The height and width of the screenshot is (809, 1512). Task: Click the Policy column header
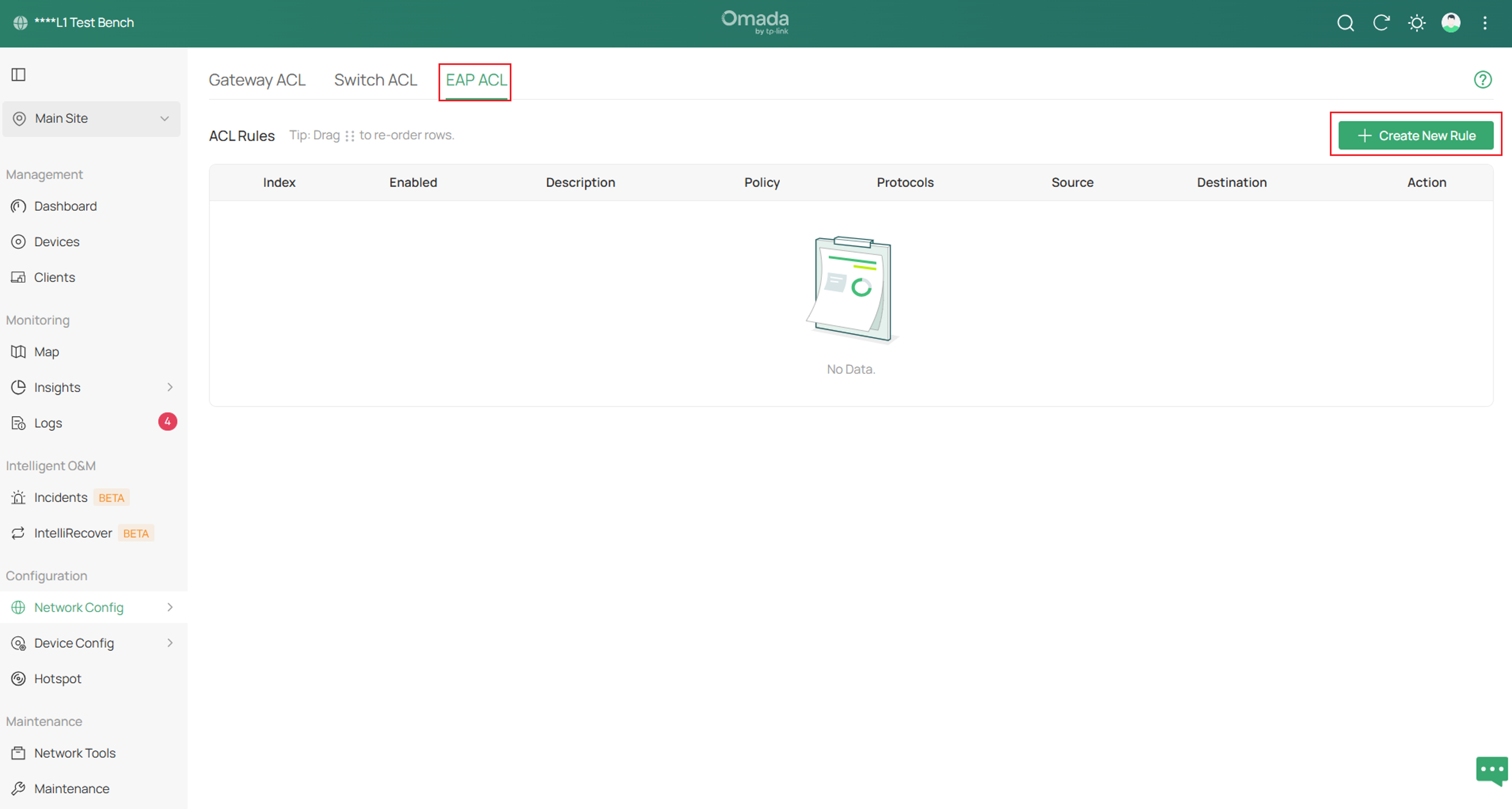point(762,182)
